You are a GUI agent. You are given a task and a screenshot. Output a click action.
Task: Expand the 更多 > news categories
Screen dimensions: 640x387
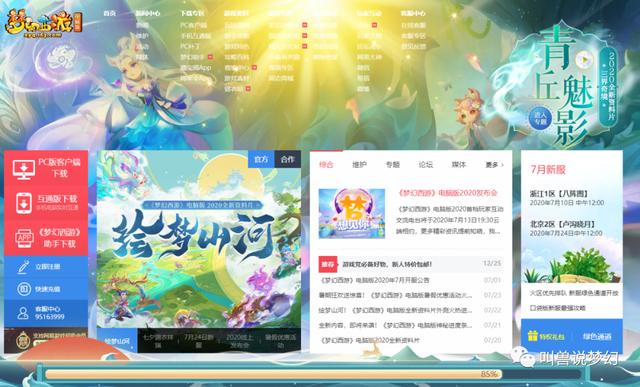(494, 165)
